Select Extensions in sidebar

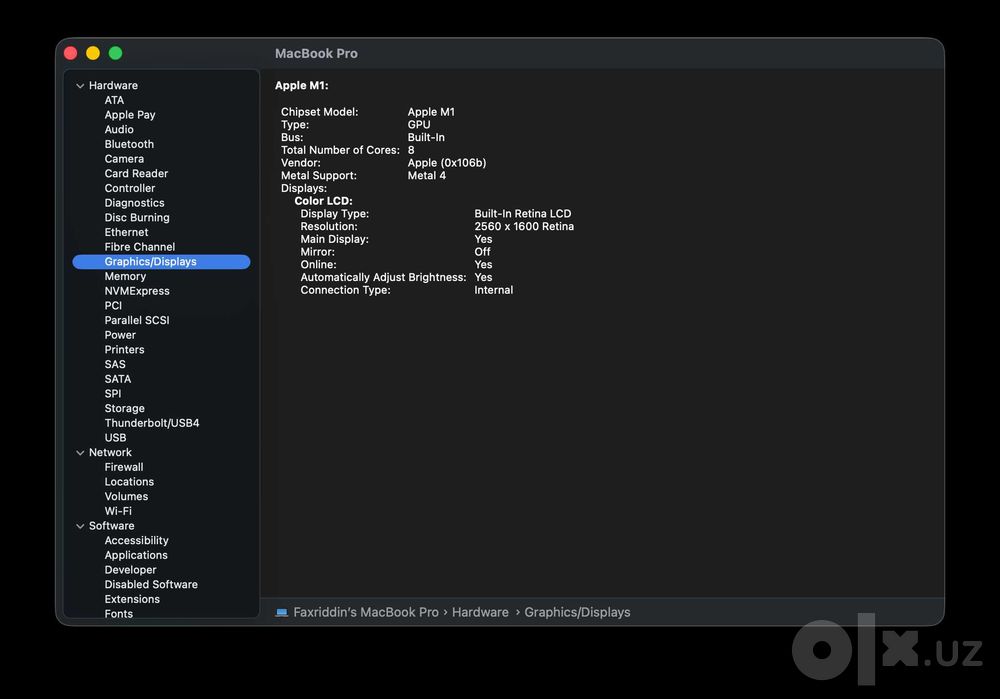(132, 599)
